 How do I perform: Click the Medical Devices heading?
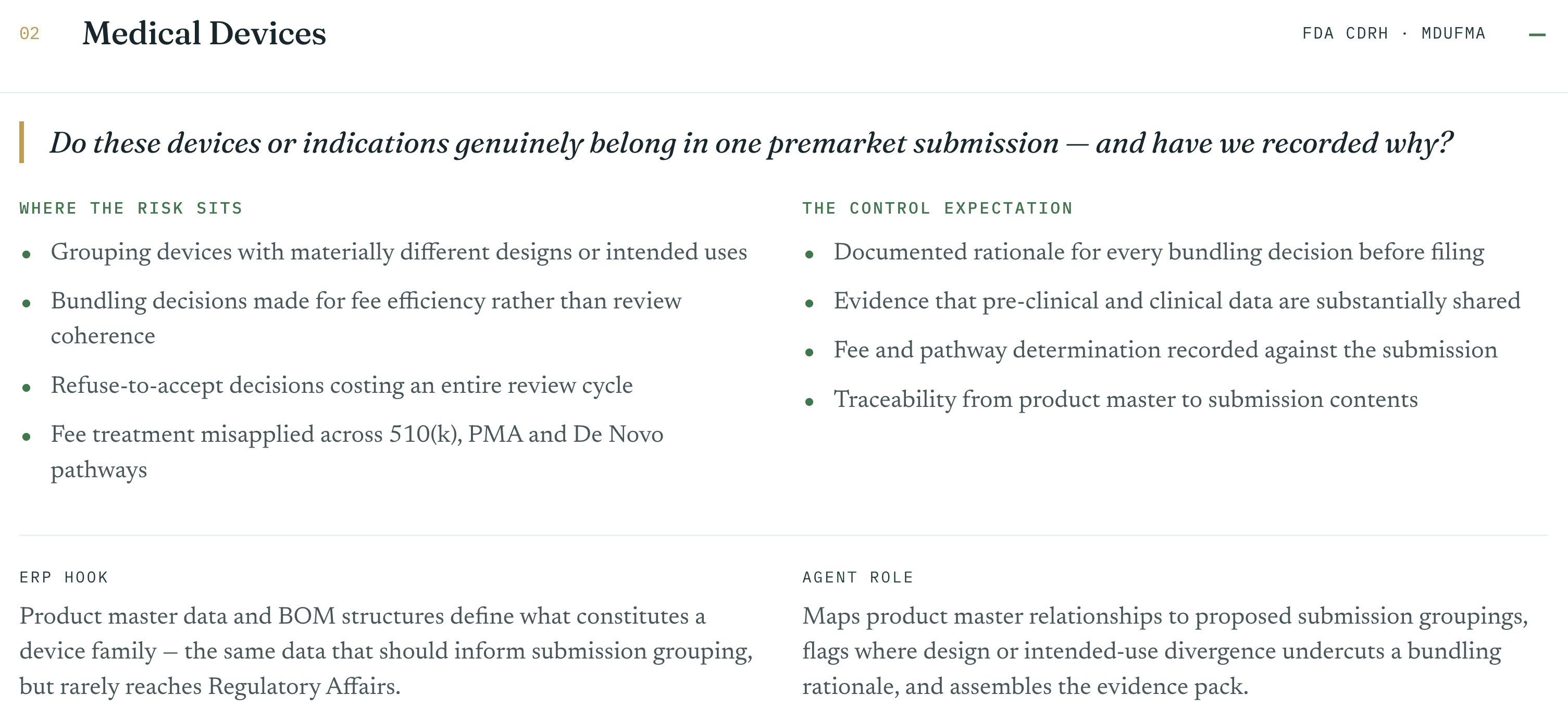204,33
